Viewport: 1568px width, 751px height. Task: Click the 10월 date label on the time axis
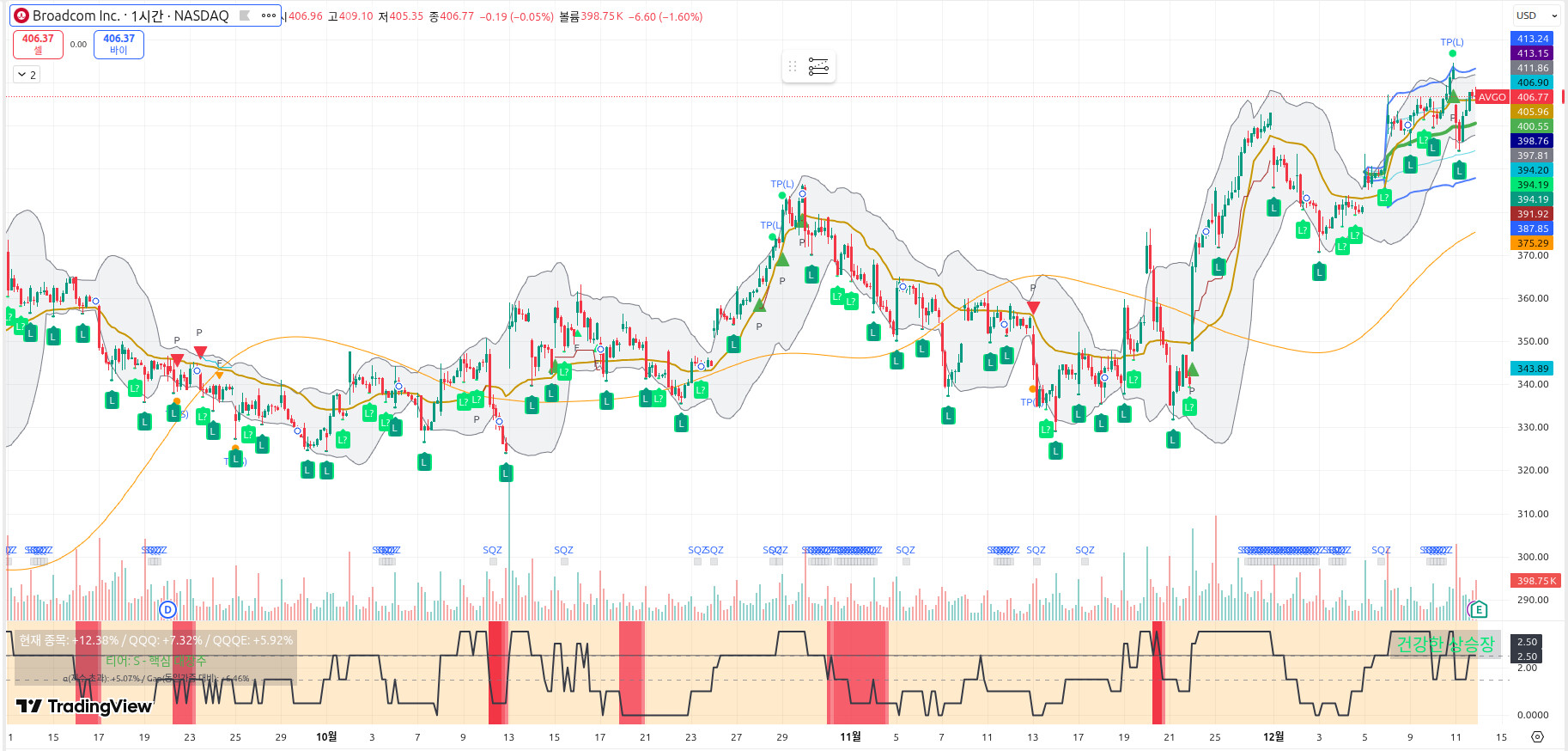click(326, 736)
